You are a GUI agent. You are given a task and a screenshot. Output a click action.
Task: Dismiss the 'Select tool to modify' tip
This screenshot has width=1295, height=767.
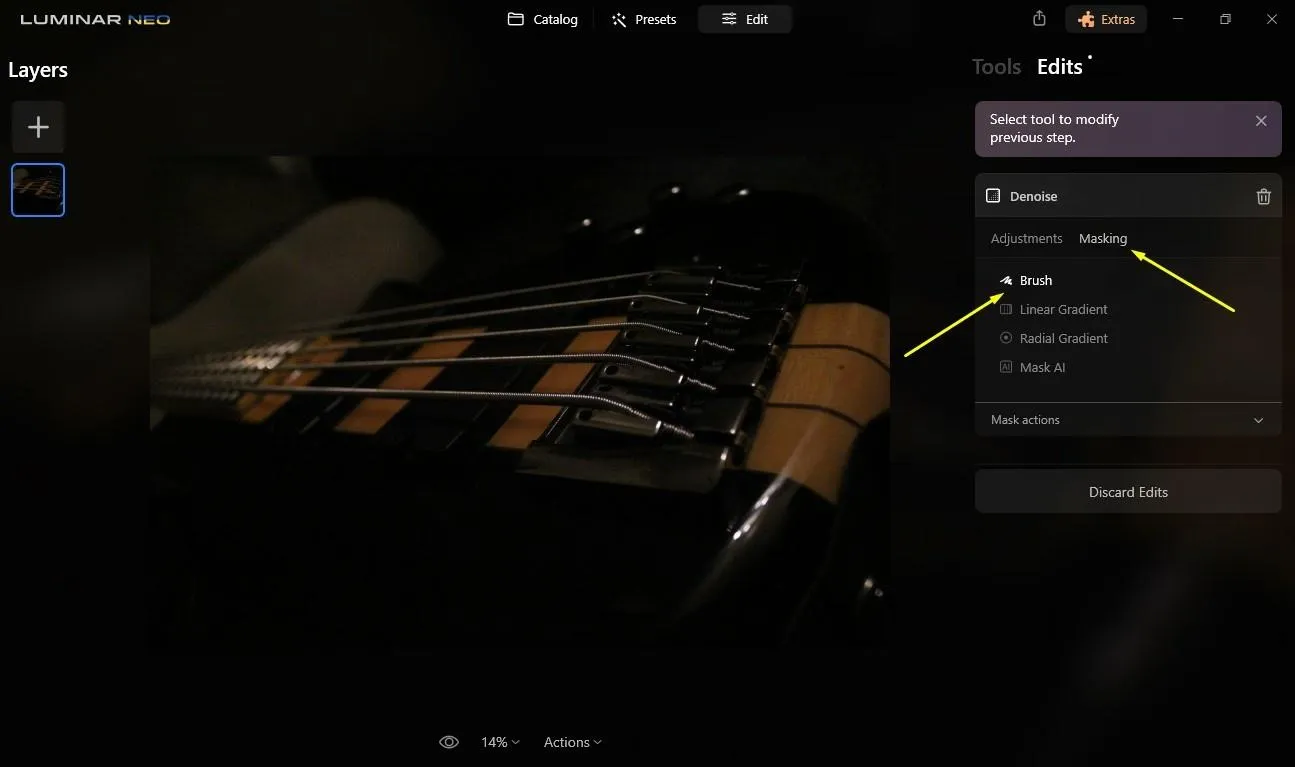pyautogui.click(x=1261, y=121)
